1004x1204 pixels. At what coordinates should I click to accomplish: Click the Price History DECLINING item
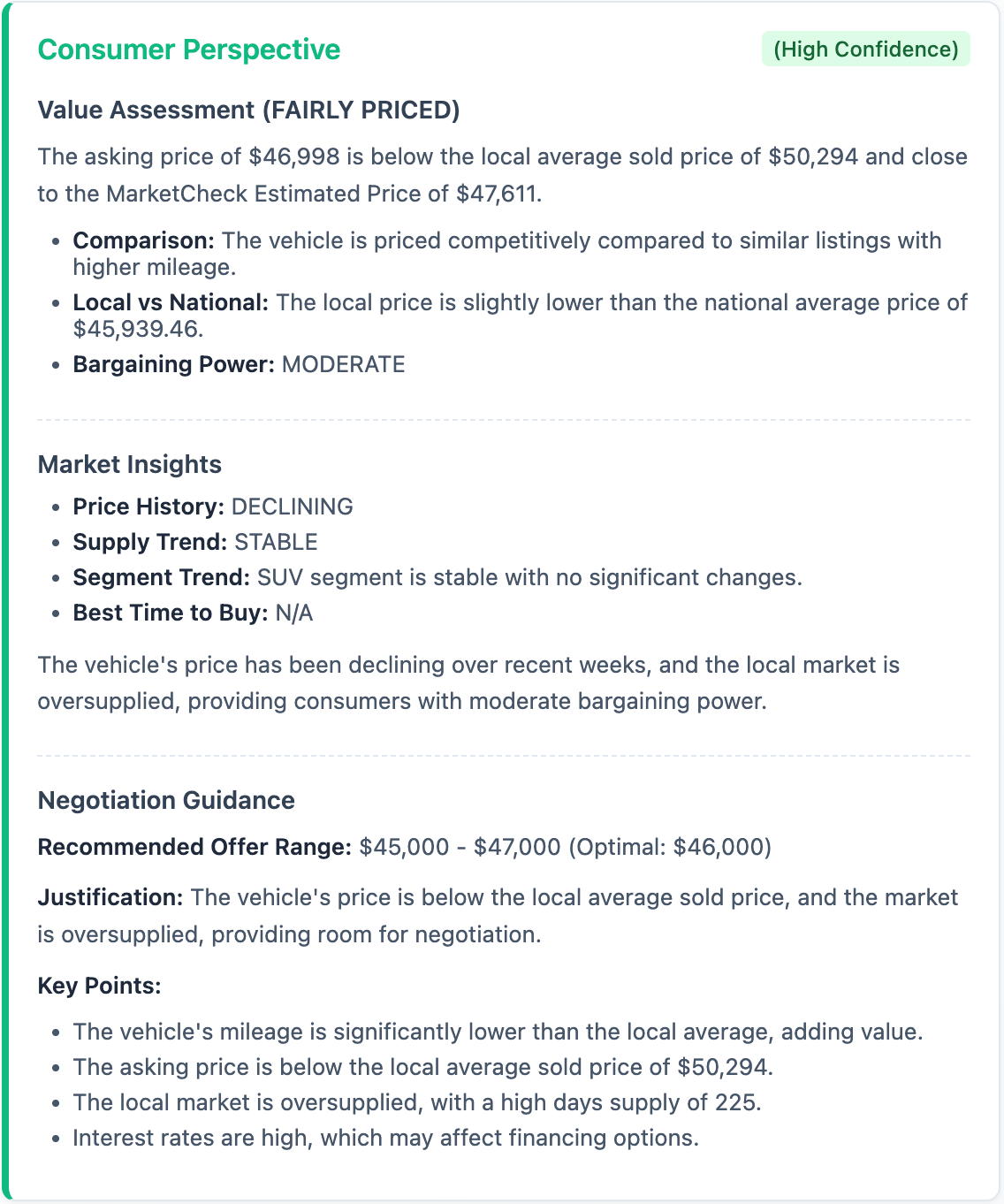(x=212, y=507)
